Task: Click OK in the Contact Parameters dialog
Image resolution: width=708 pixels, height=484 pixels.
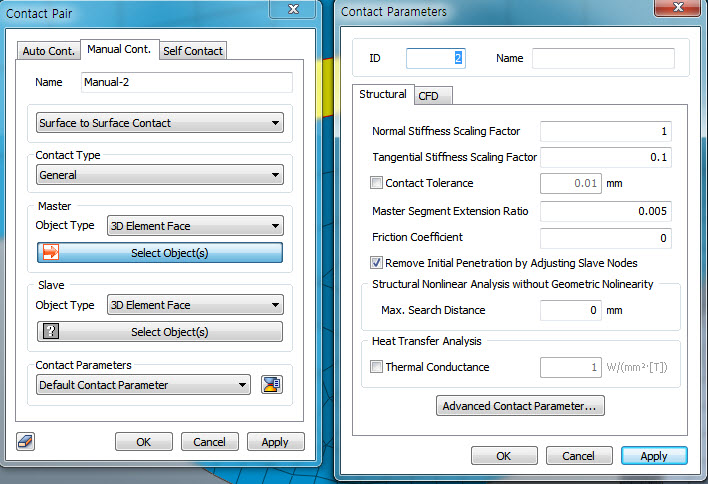Action: (x=504, y=456)
